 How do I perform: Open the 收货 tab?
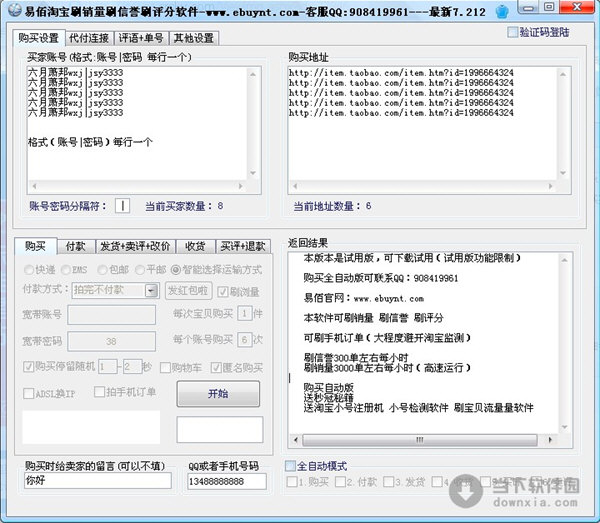195,246
